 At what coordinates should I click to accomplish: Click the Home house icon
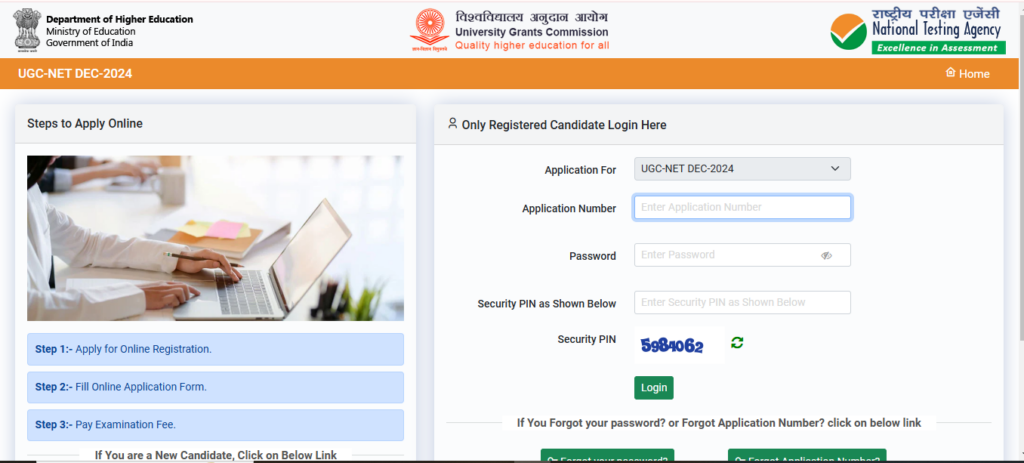point(950,72)
